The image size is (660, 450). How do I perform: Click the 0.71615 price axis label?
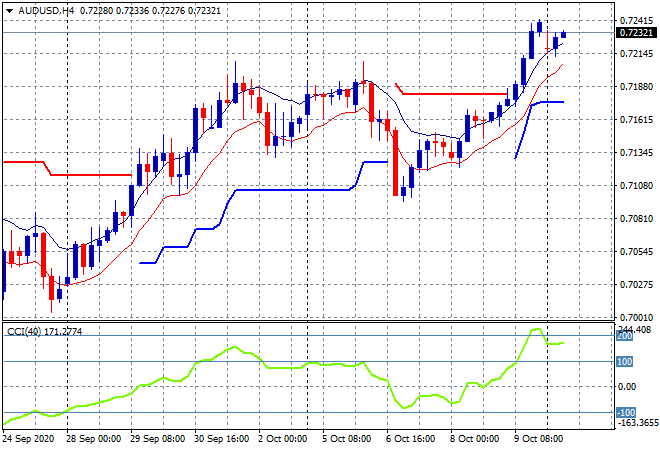click(x=636, y=120)
